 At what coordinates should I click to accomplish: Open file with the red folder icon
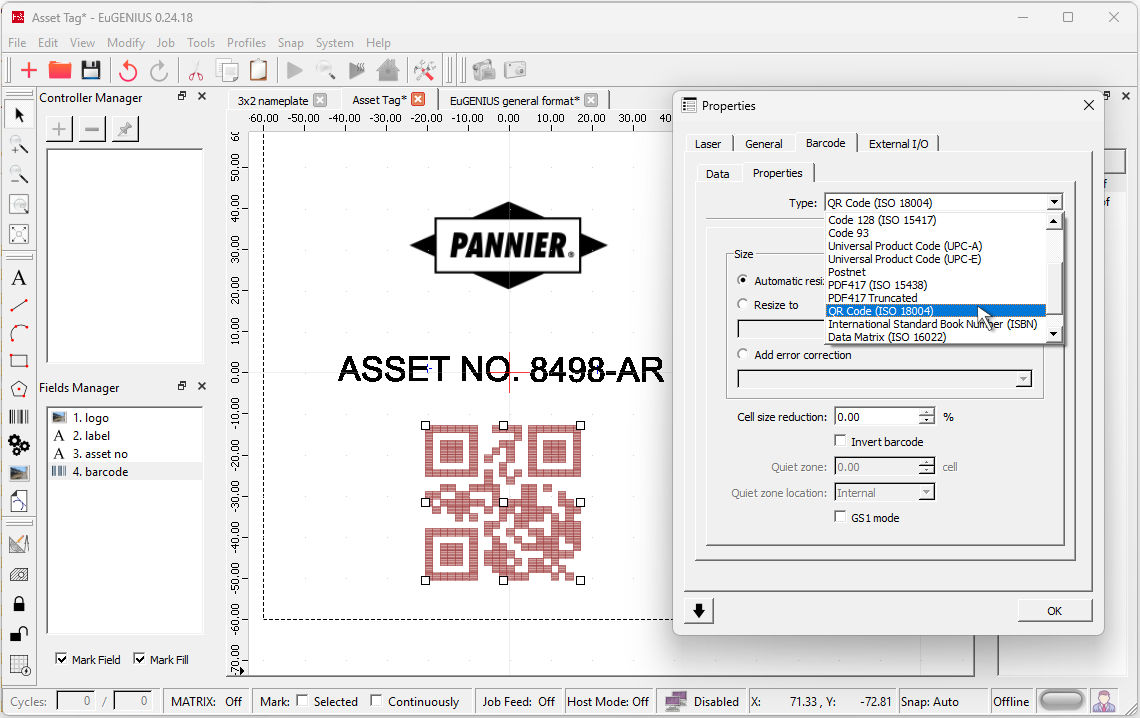[60, 70]
